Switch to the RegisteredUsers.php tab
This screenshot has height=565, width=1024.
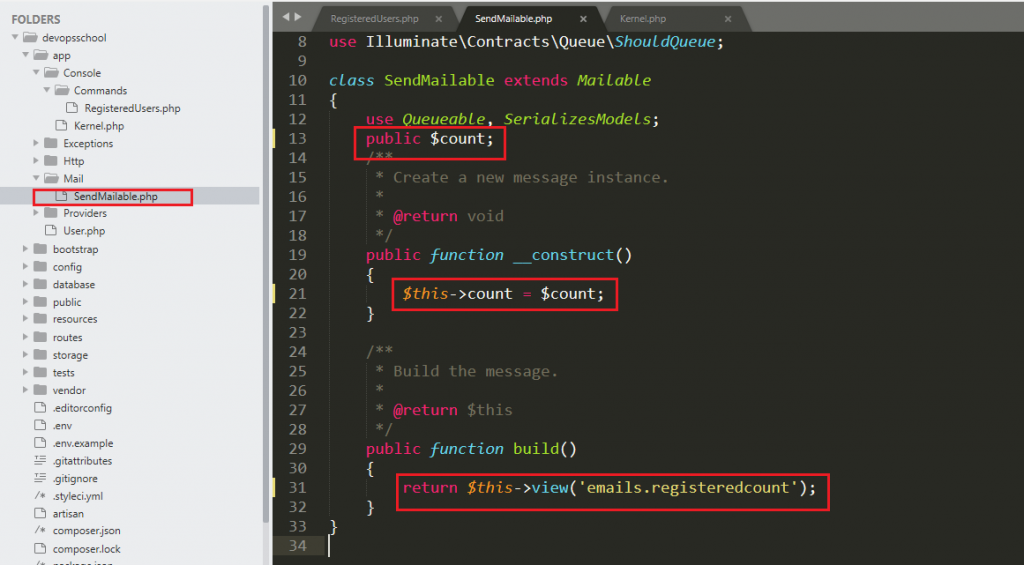click(374, 18)
